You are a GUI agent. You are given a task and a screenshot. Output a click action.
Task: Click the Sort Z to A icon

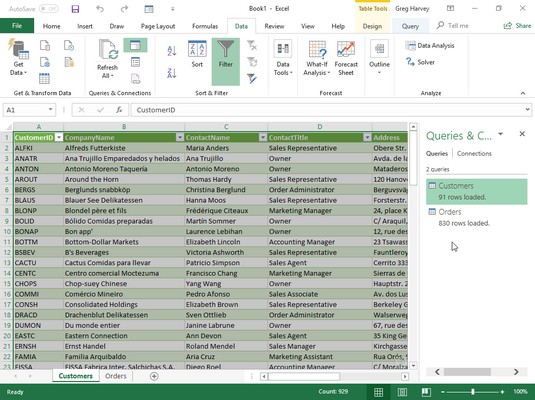172,73
